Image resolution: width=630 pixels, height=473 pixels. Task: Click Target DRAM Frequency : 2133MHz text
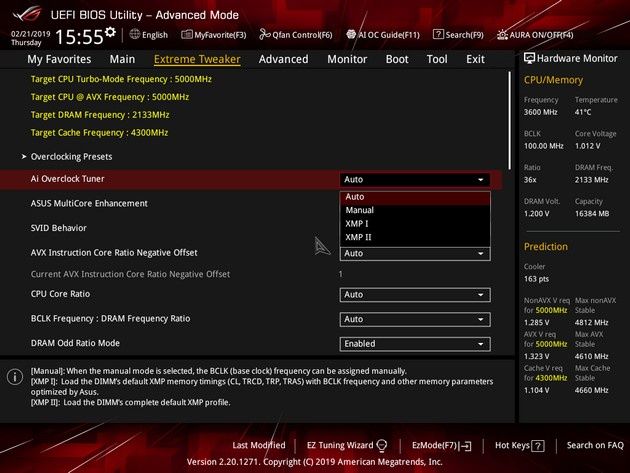tap(100, 115)
